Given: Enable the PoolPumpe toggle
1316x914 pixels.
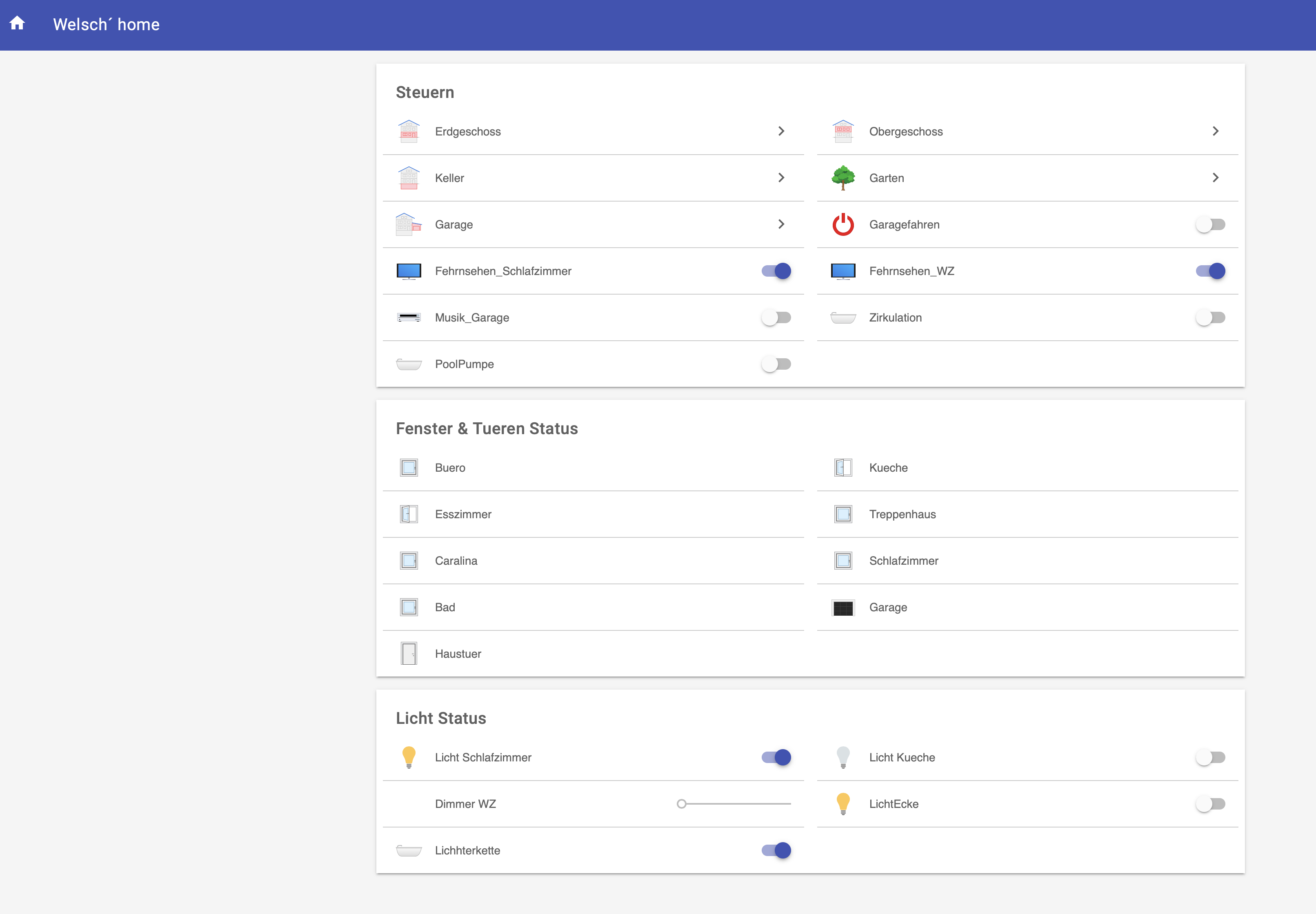Looking at the screenshot, I should tap(776, 364).
